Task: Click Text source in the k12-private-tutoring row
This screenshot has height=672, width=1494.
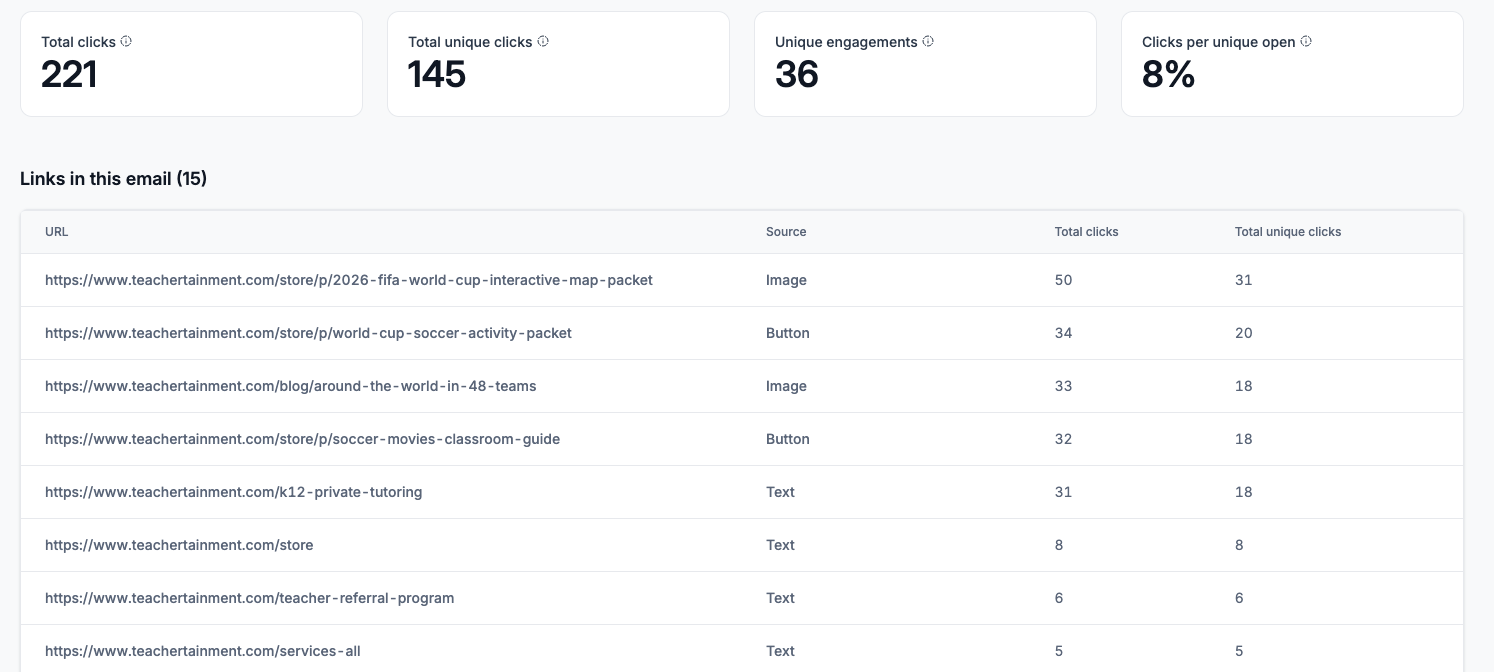Action: tap(780, 492)
